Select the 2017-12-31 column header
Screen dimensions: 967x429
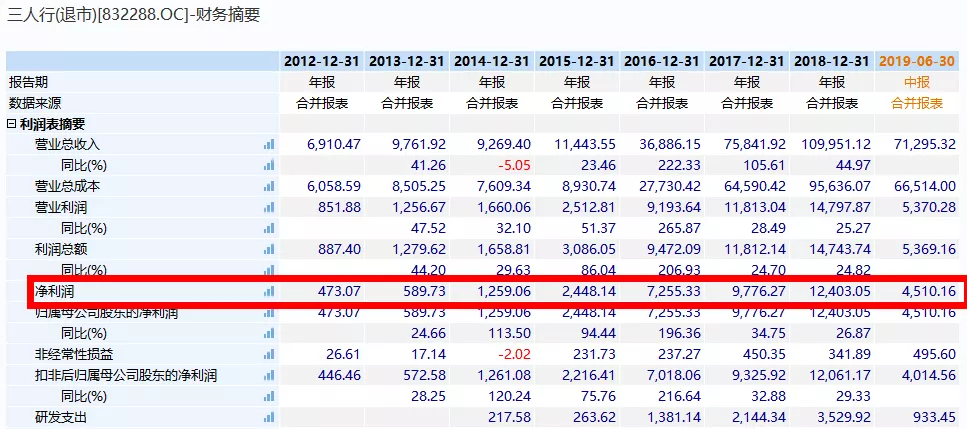point(747,62)
